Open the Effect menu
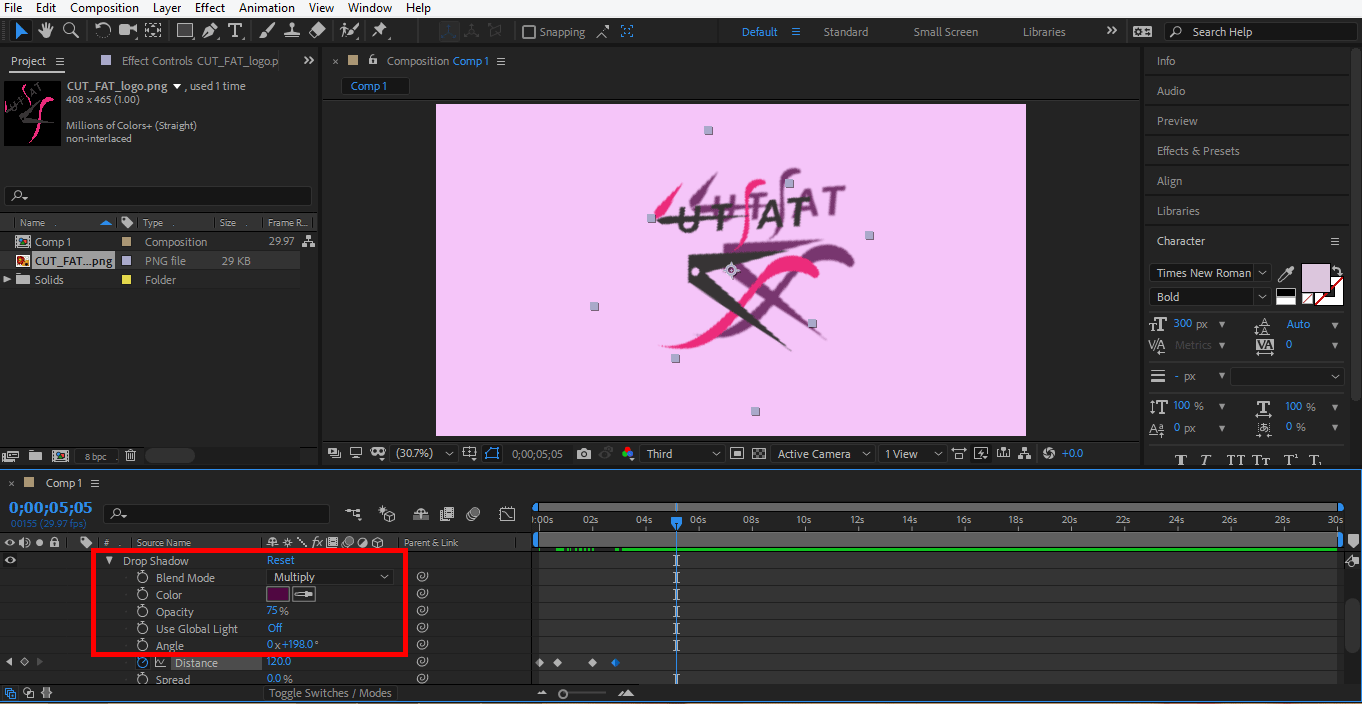 coord(210,8)
